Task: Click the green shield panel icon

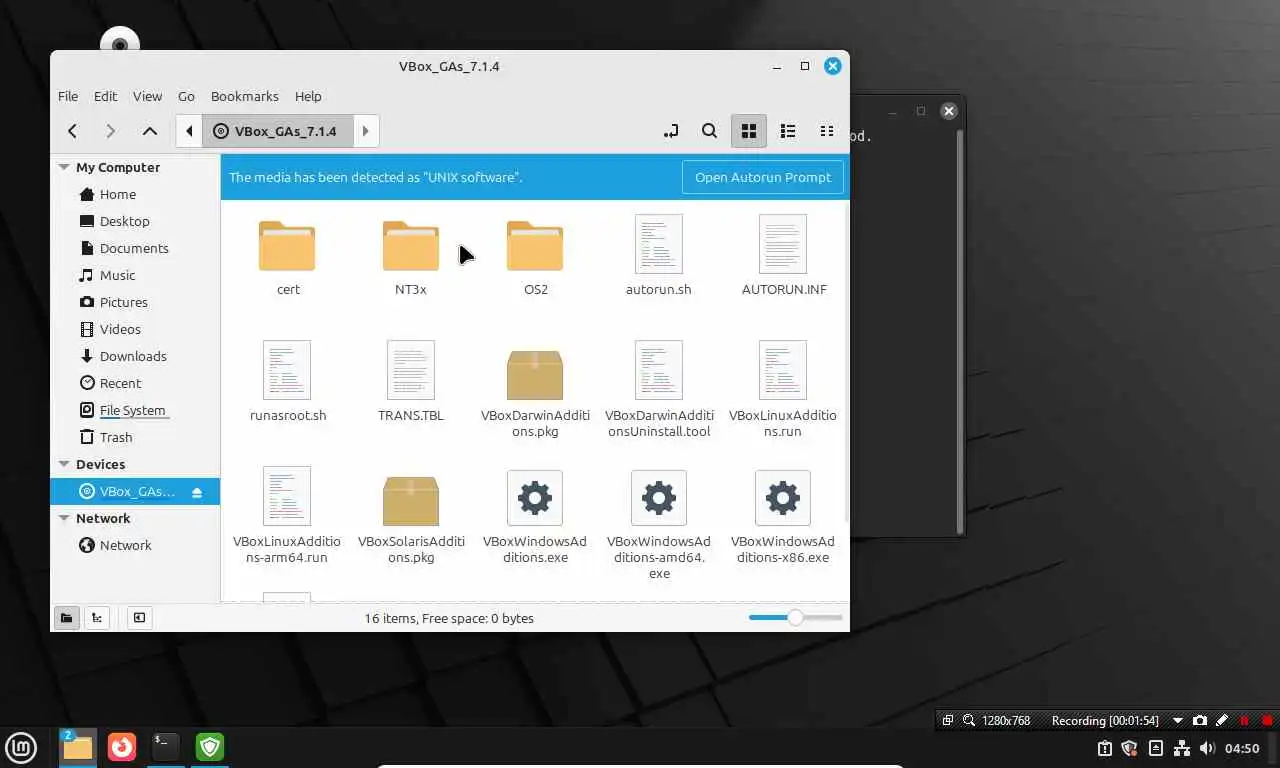Action: [x=210, y=747]
